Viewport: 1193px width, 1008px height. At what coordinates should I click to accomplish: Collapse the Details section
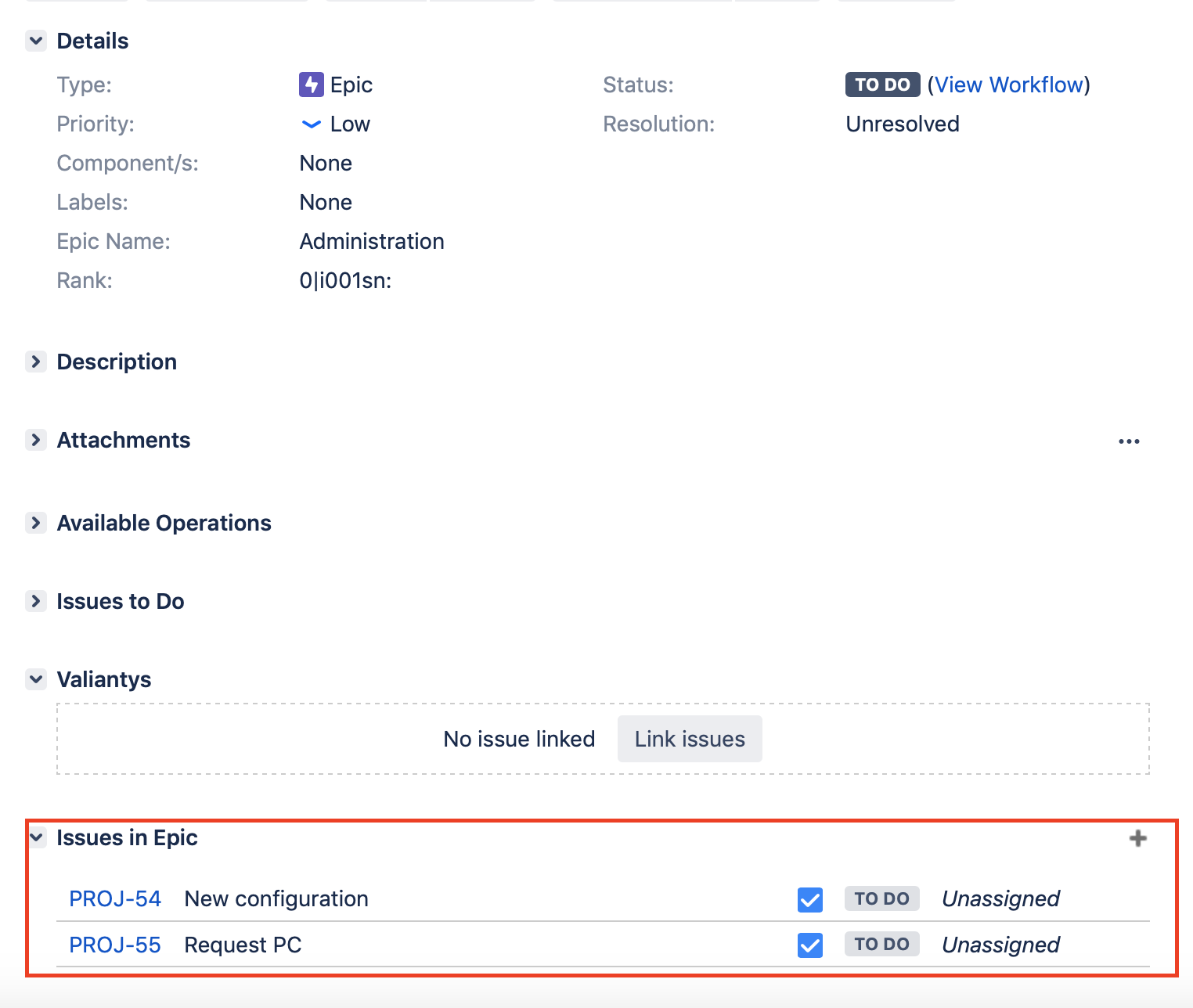pyautogui.click(x=37, y=41)
